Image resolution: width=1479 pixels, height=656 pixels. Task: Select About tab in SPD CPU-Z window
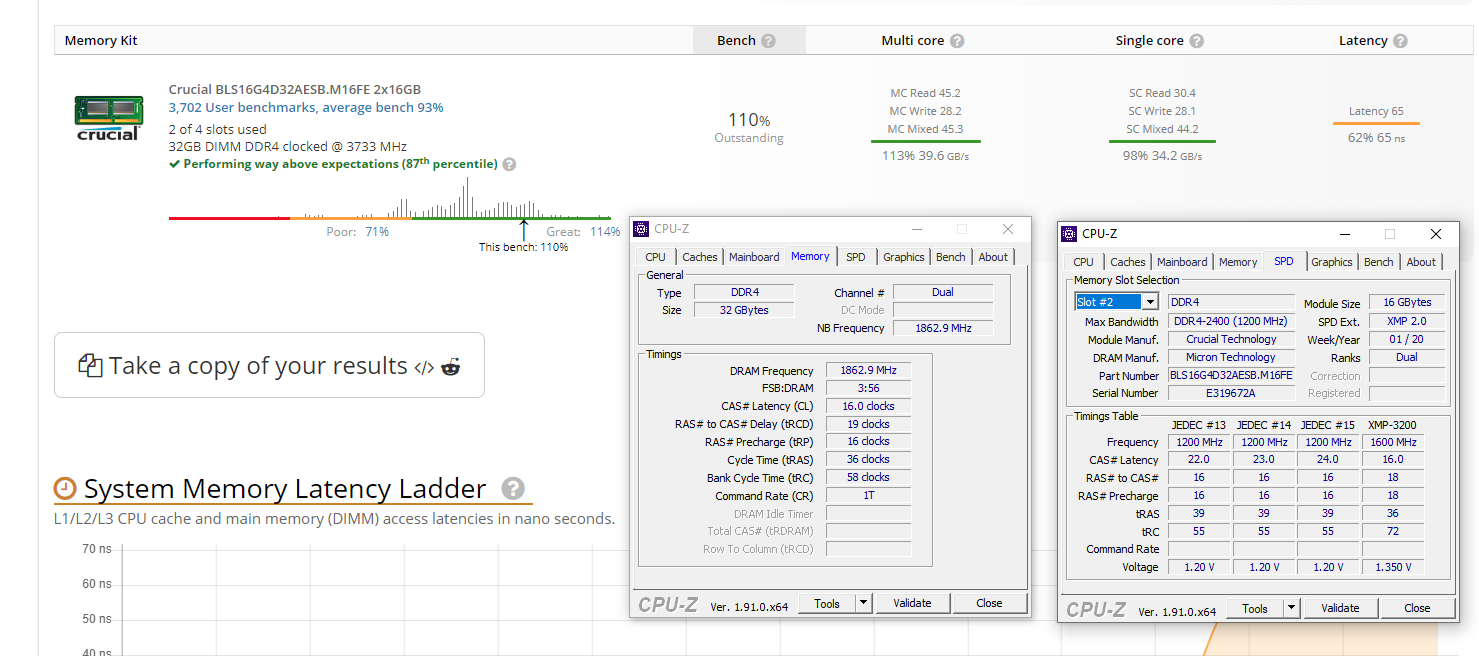(1421, 262)
